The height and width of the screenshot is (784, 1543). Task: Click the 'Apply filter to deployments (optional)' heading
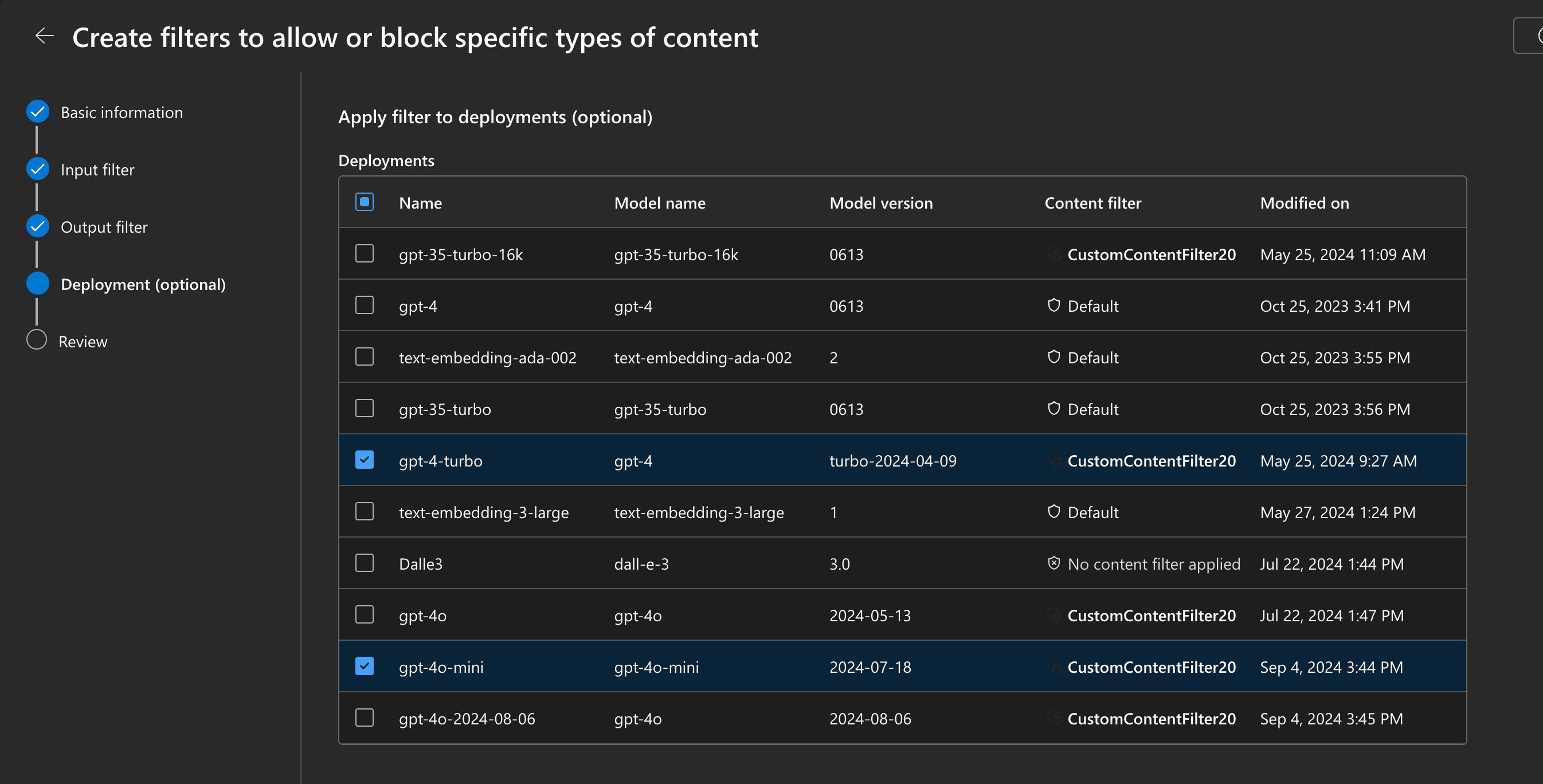(495, 117)
